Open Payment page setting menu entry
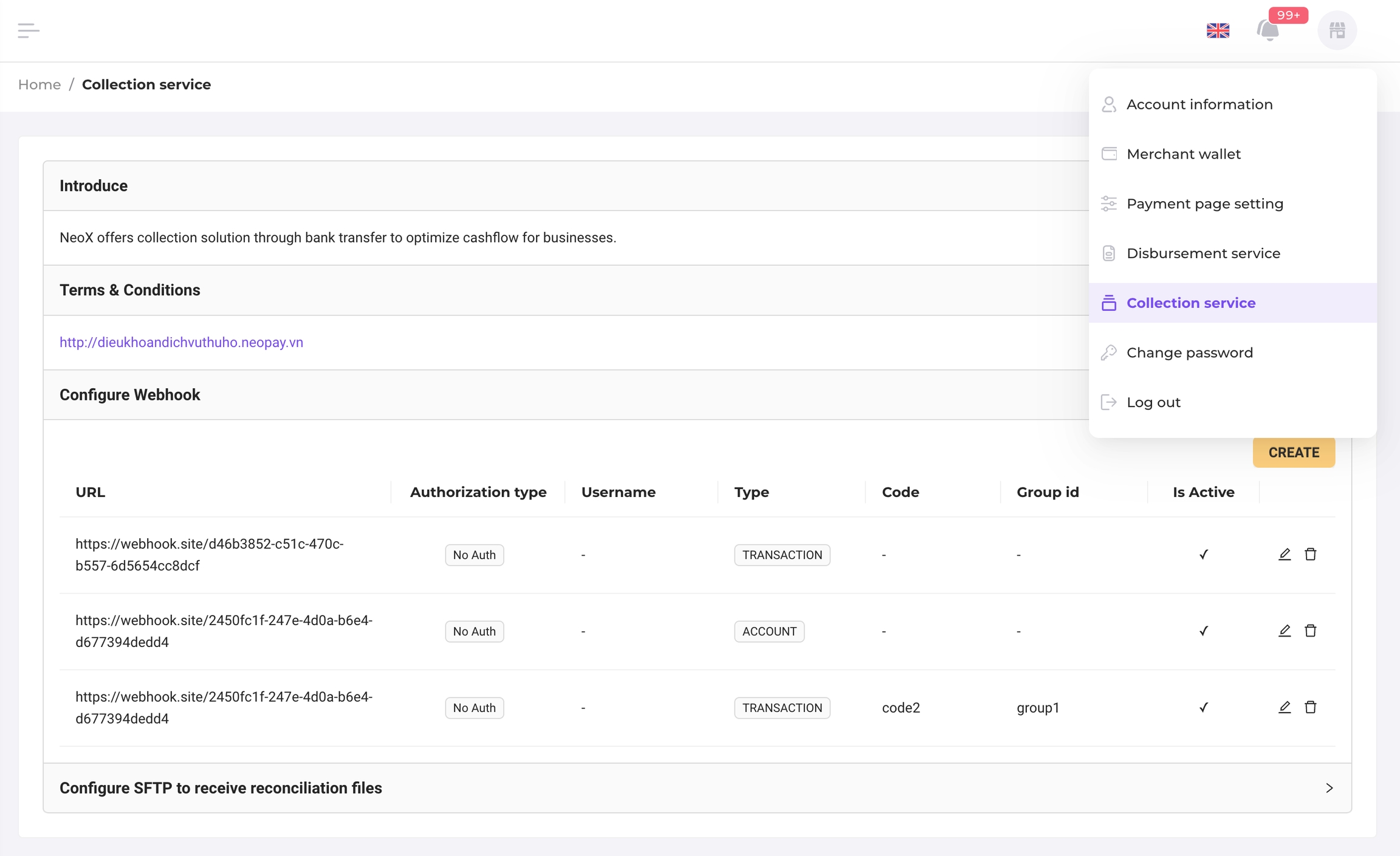 1204,204
